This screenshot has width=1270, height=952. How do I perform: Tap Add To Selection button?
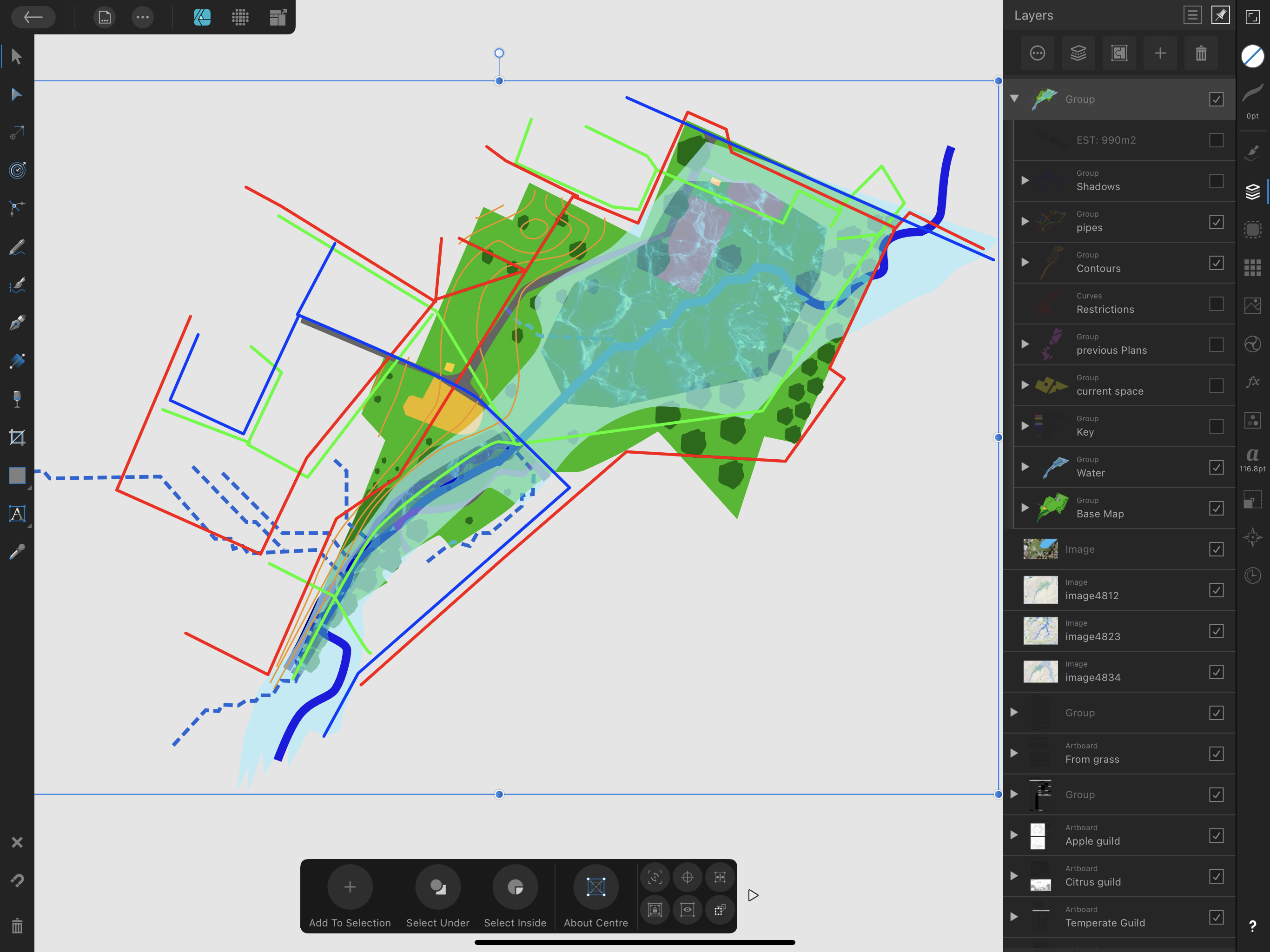pyautogui.click(x=350, y=896)
